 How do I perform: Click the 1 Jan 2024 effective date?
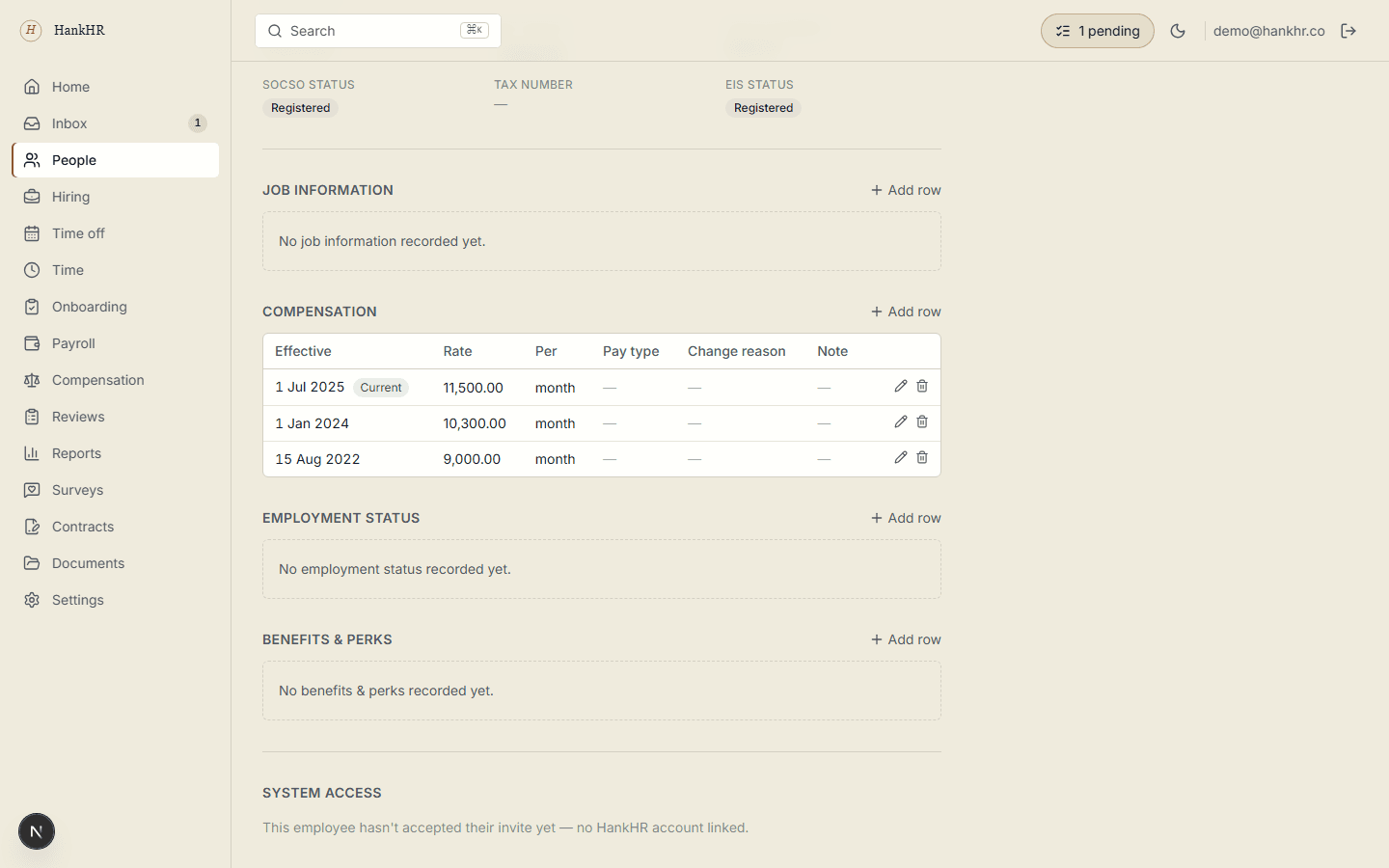point(312,423)
